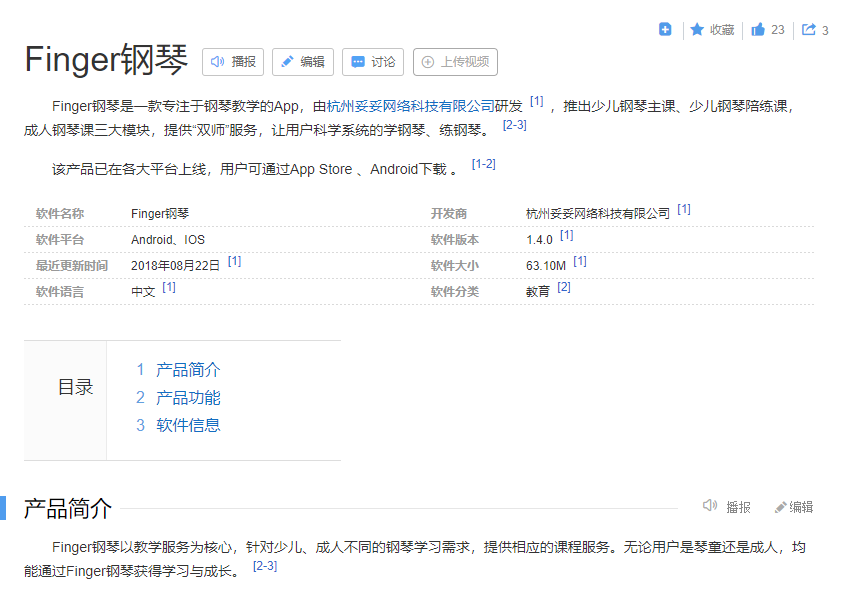841x602 pixels.
Task: Click the like count 23
Action: click(778, 30)
